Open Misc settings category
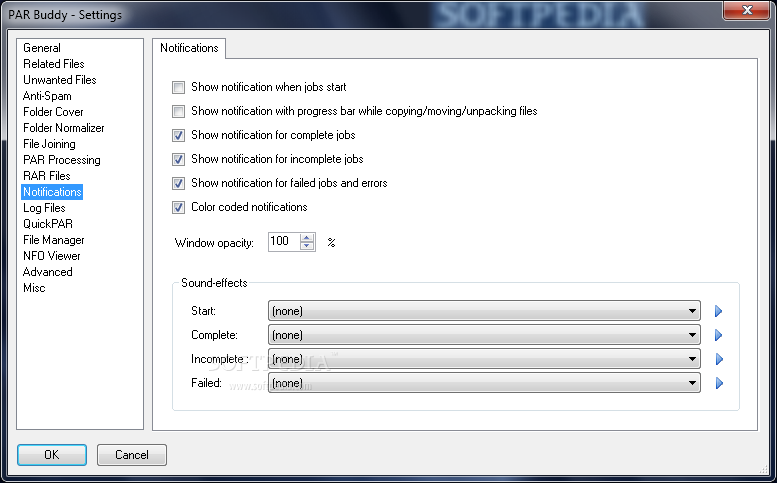Screen dimensions: 777x483 (34, 288)
